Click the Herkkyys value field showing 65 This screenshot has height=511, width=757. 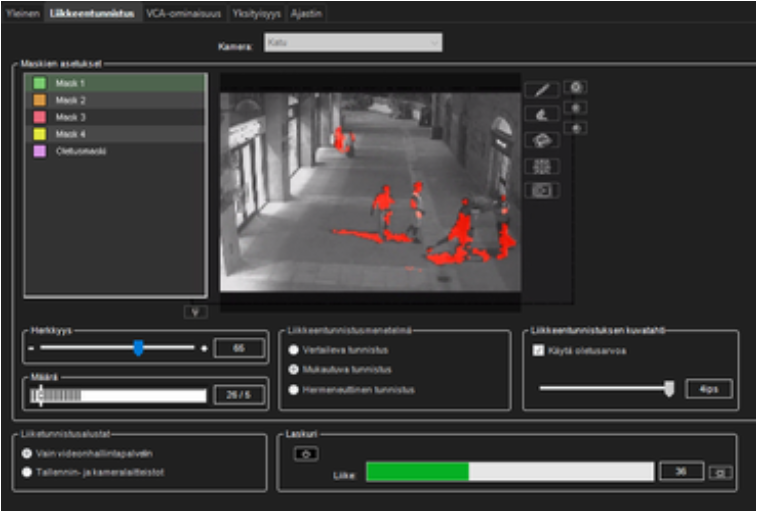pos(239,348)
